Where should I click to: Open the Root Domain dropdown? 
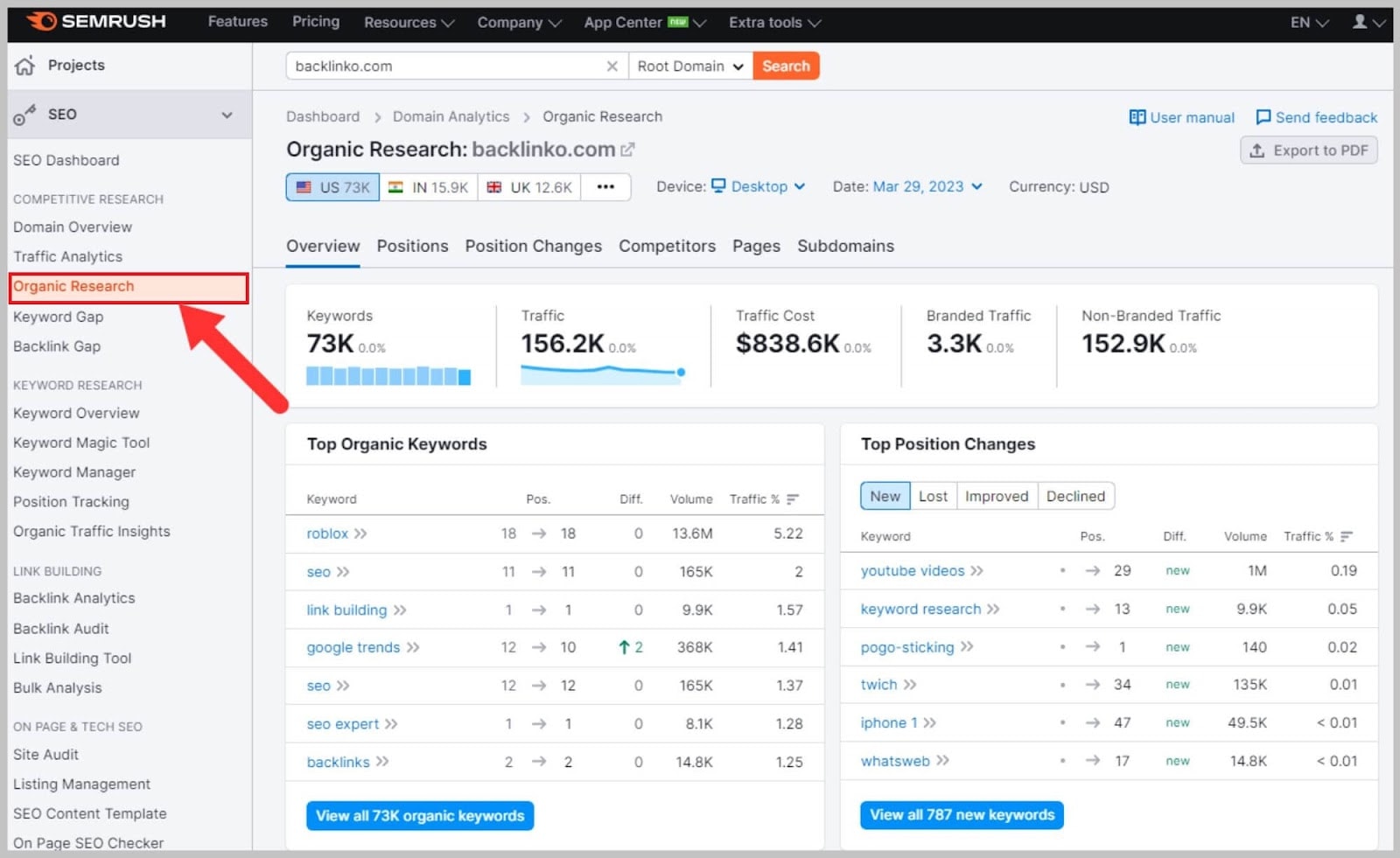tap(690, 66)
